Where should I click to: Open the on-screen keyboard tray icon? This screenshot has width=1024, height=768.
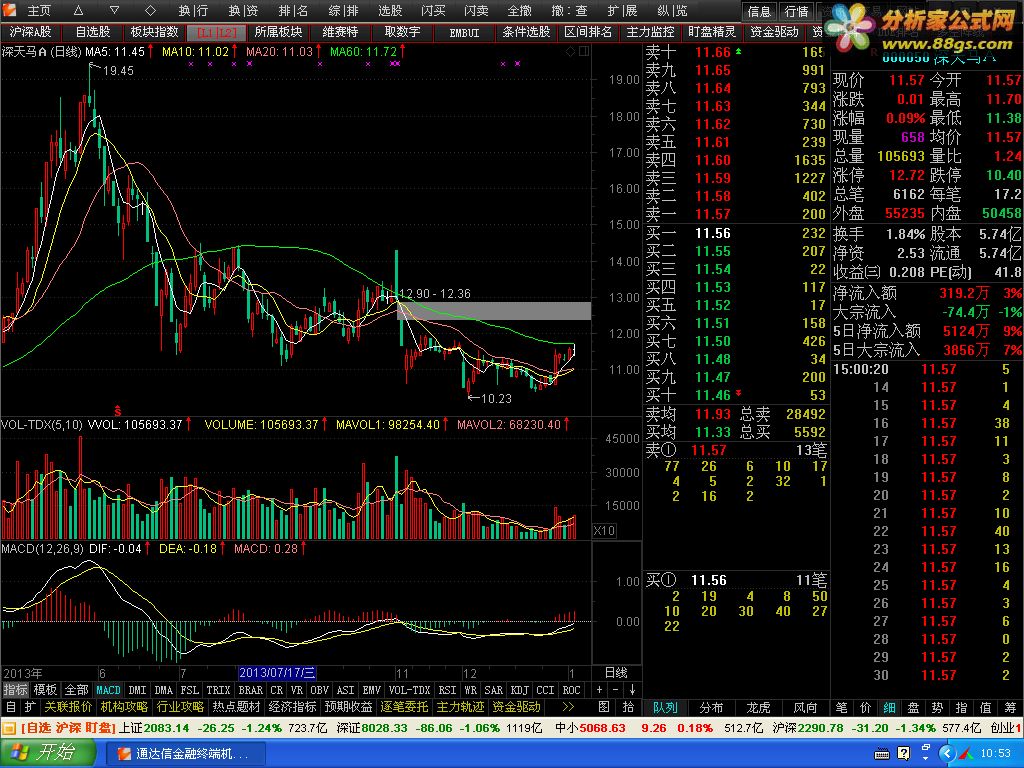coord(881,754)
